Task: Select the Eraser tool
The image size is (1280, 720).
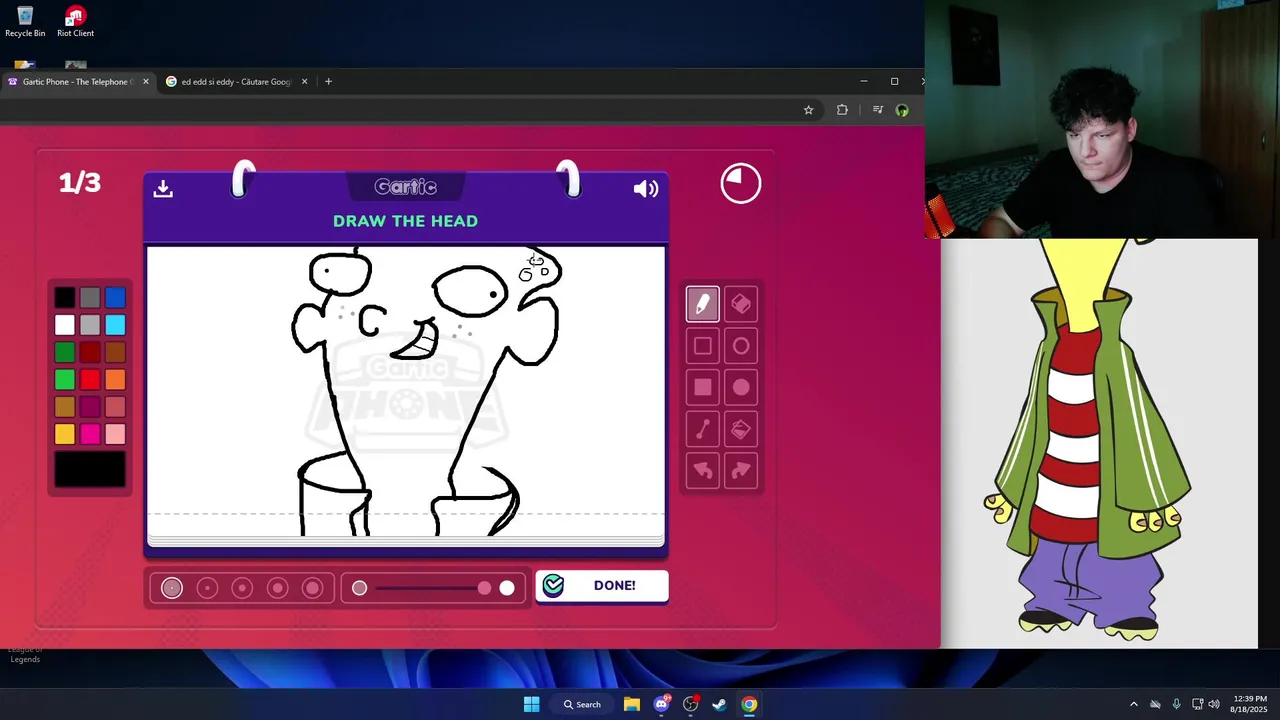Action: [741, 304]
